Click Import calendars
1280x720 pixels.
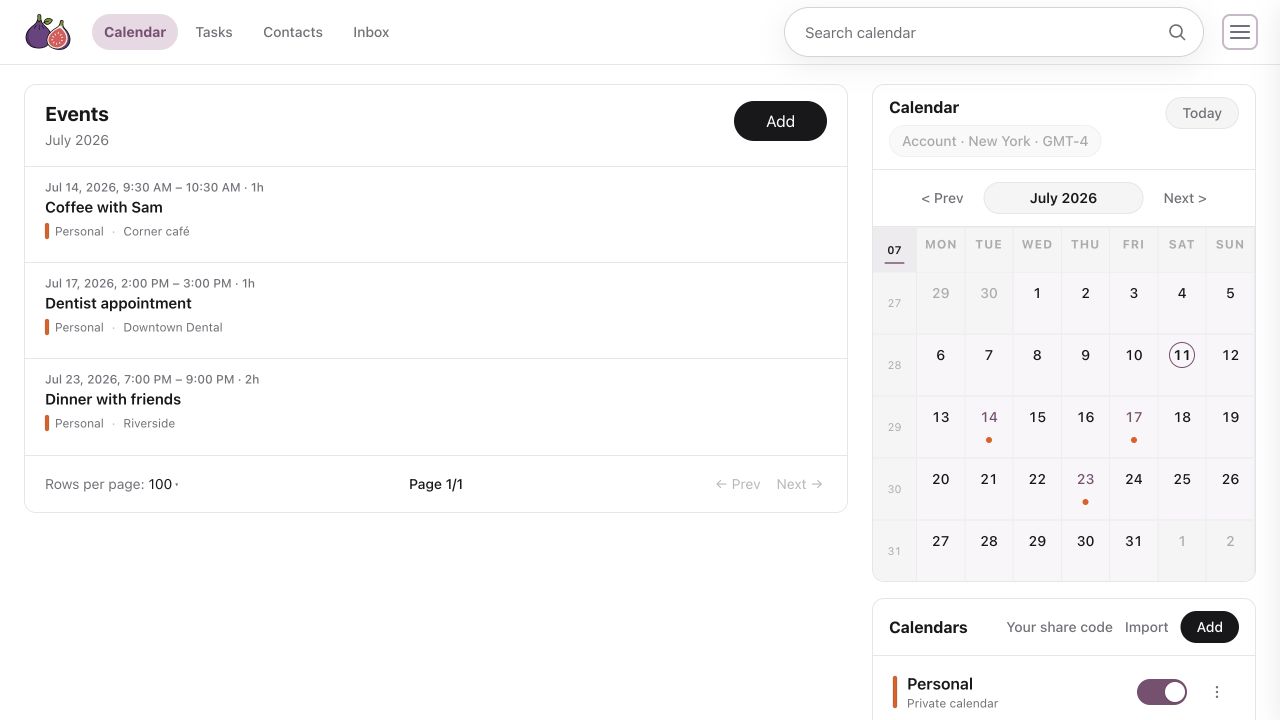(x=1146, y=627)
